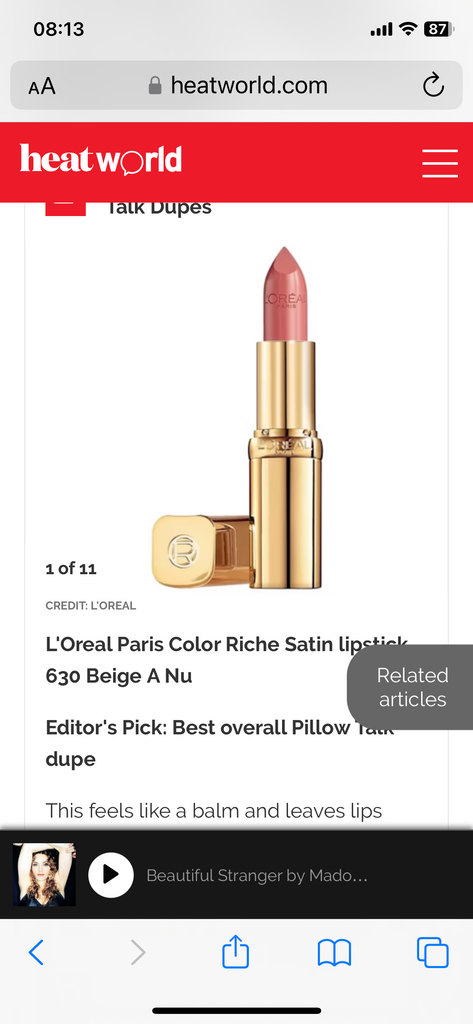The image size is (473, 1024).
Task: Tap the Safari forward arrow
Action: tap(138, 953)
